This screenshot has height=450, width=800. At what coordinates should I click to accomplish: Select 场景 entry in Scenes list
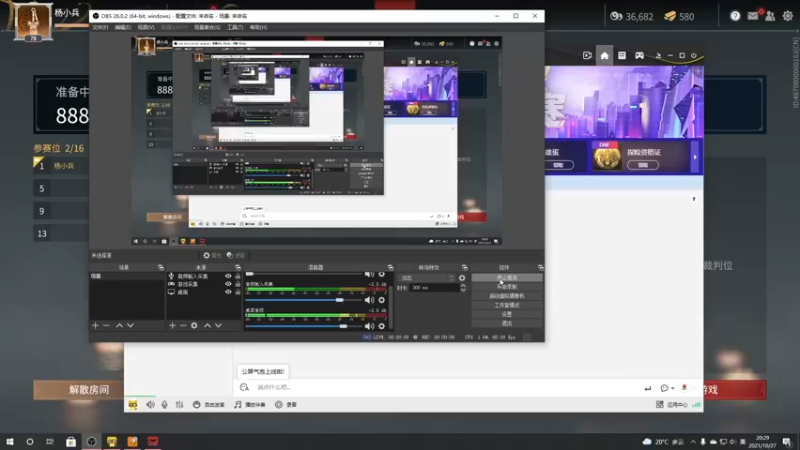coord(127,276)
